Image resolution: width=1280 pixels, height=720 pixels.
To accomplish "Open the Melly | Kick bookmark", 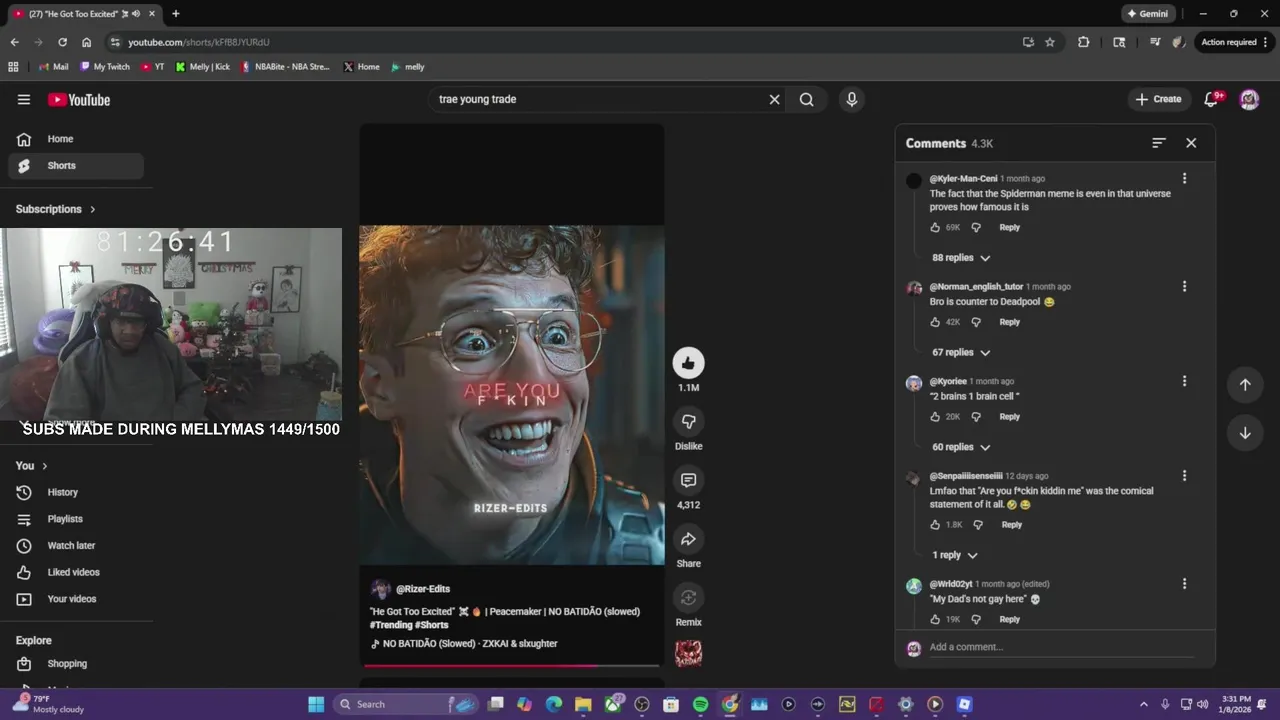I will point(202,67).
